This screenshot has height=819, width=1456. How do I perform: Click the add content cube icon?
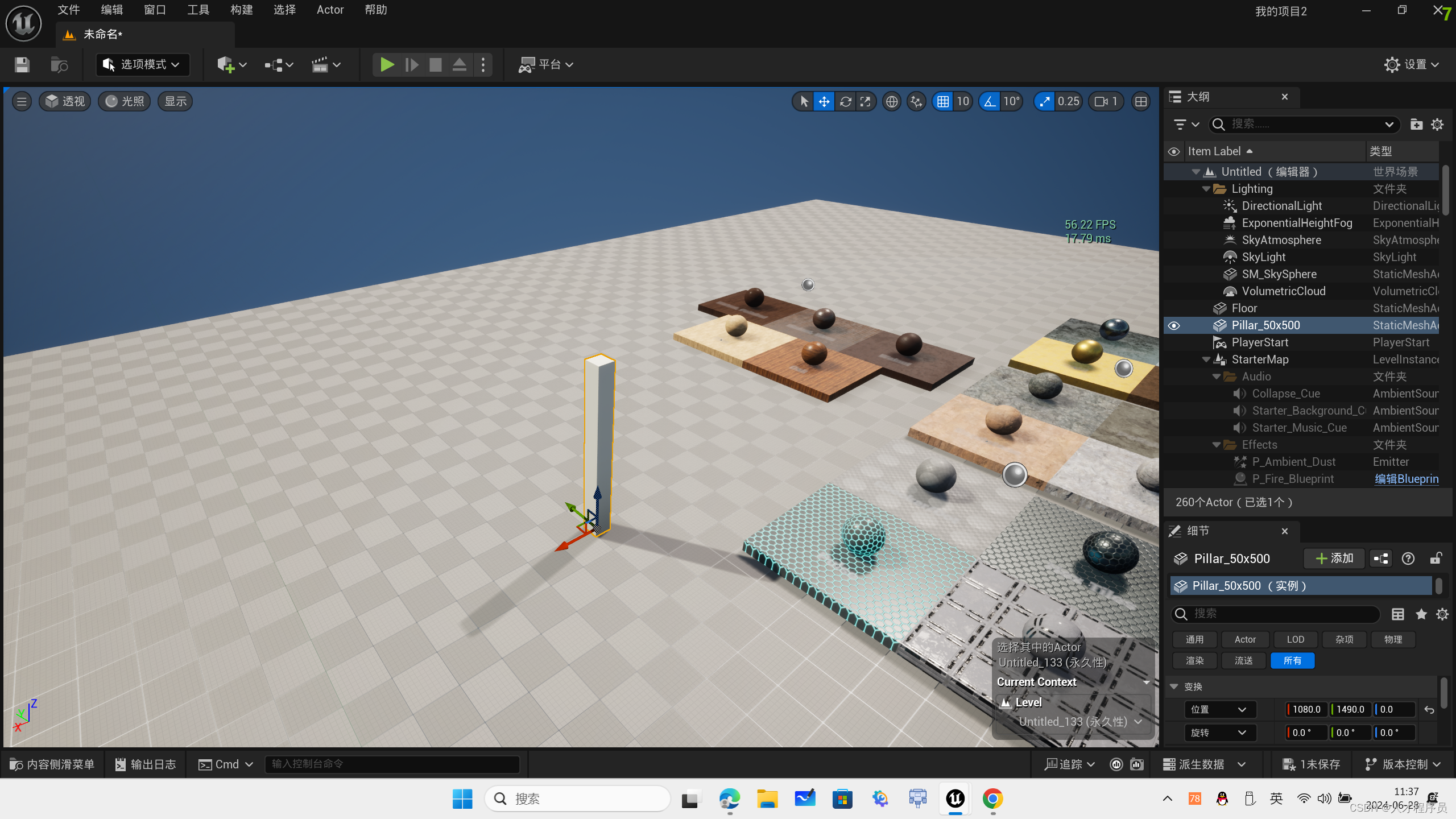tap(226, 64)
